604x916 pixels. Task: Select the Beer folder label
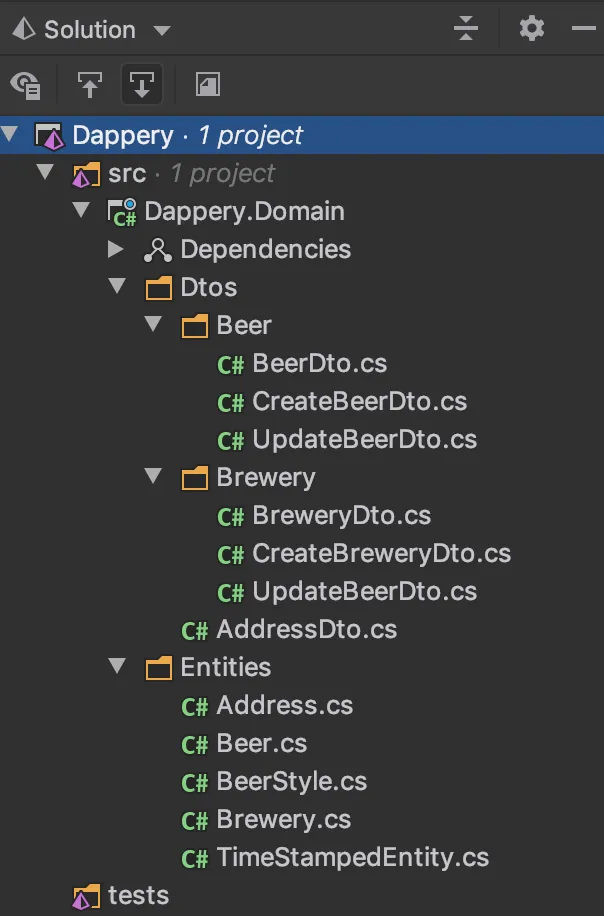coord(244,325)
